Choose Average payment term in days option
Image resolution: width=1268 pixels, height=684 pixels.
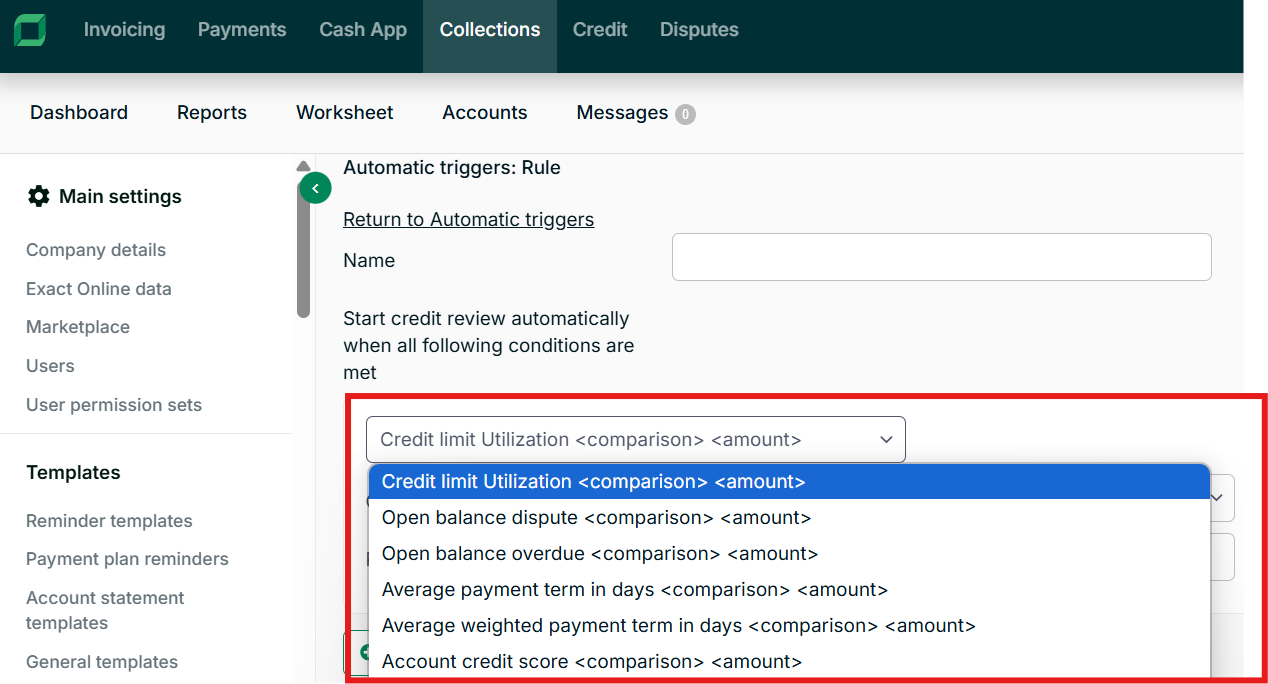[x=634, y=590]
